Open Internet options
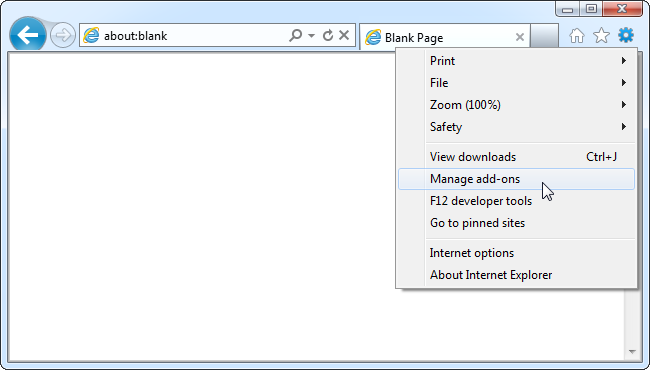 point(517,253)
